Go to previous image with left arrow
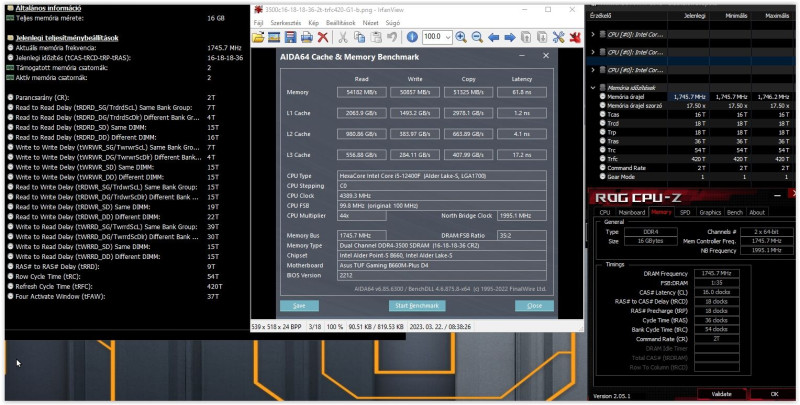800x405 pixels. (x=493, y=37)
